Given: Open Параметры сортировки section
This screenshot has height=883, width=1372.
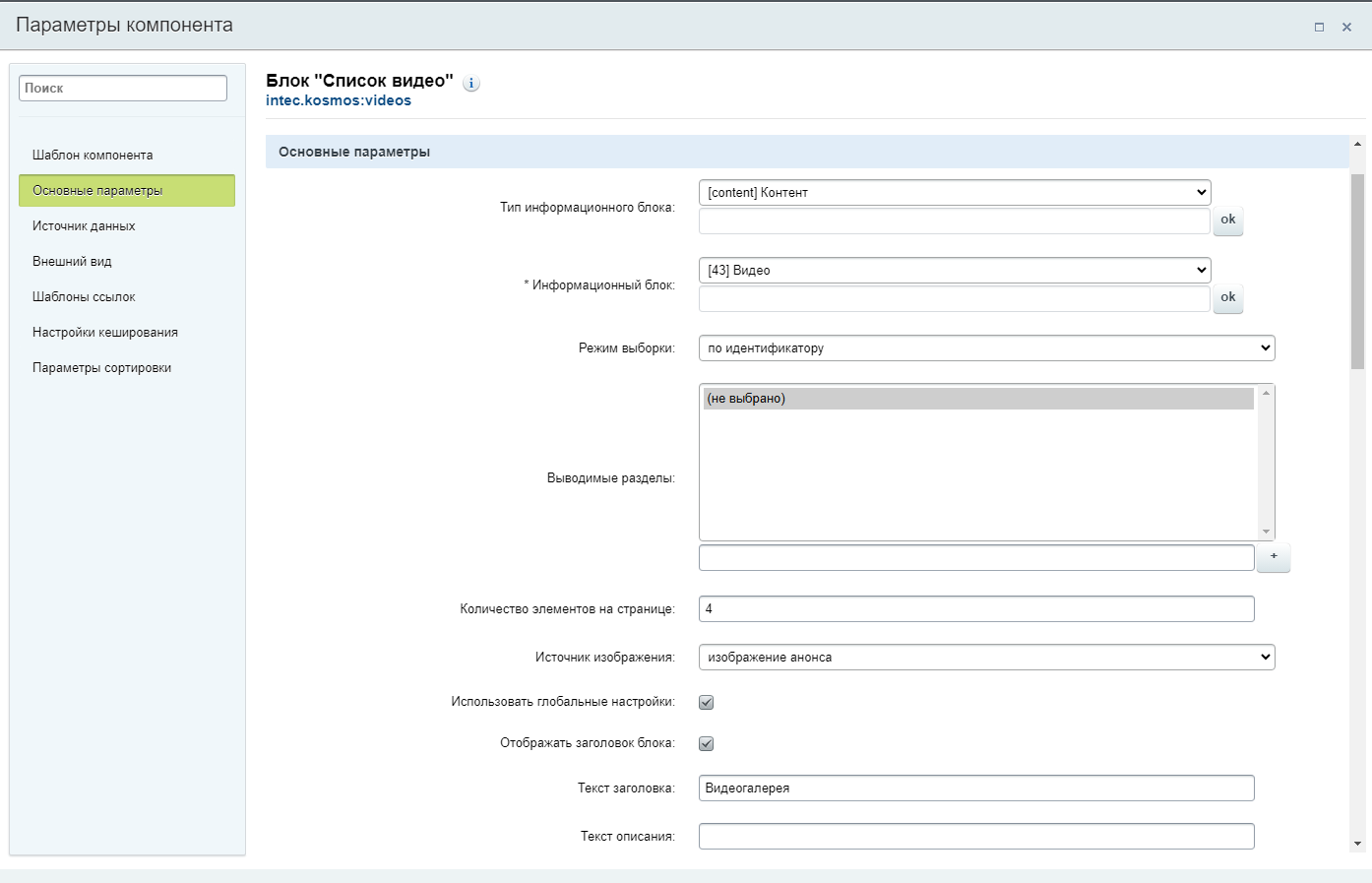Looking at the screenshot, I should (x=127, y=367).
